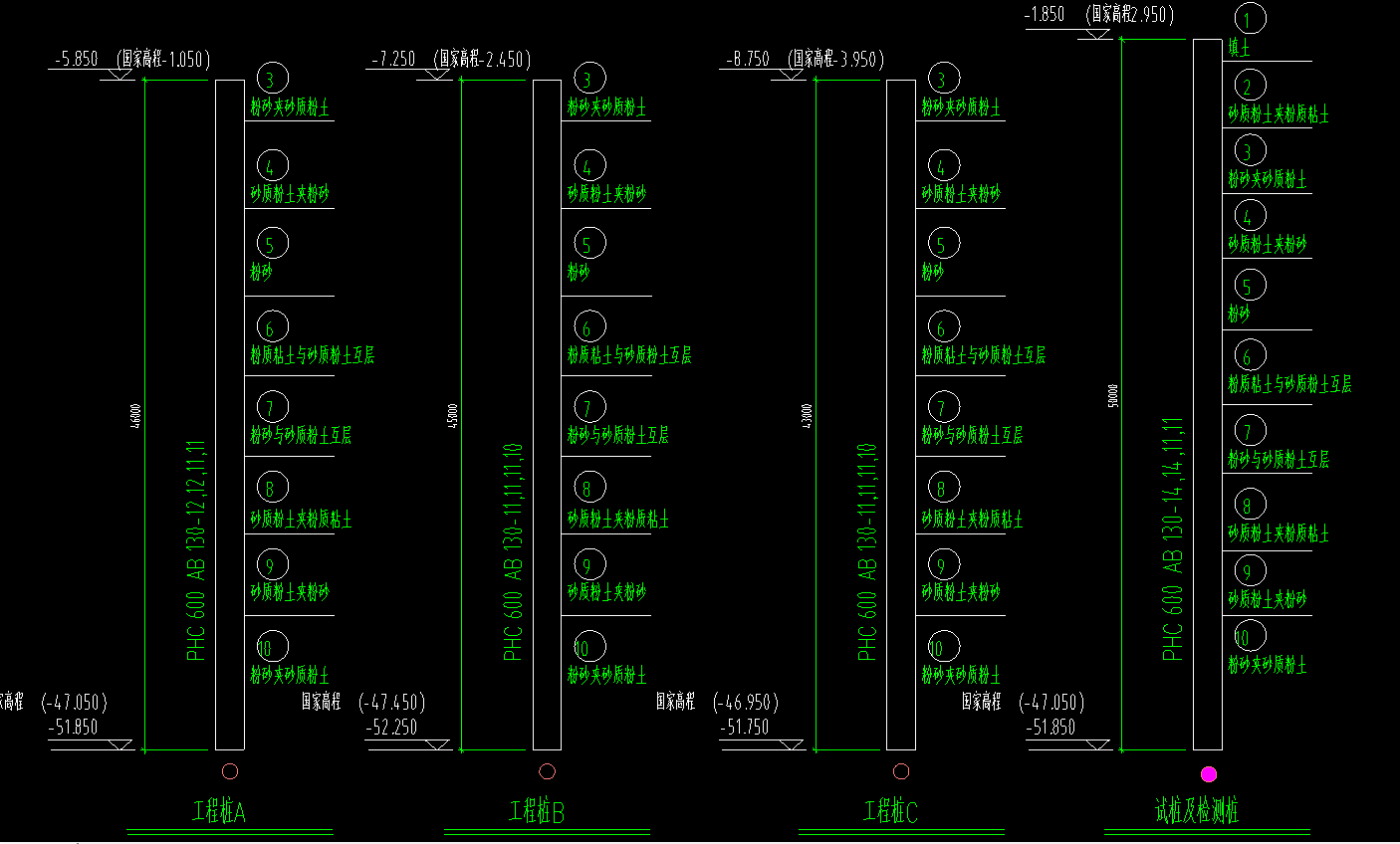This screenshot has height=844, width=1400.
Task: Click circled layer number 9 beside test pile
Action: [1249, 571]
